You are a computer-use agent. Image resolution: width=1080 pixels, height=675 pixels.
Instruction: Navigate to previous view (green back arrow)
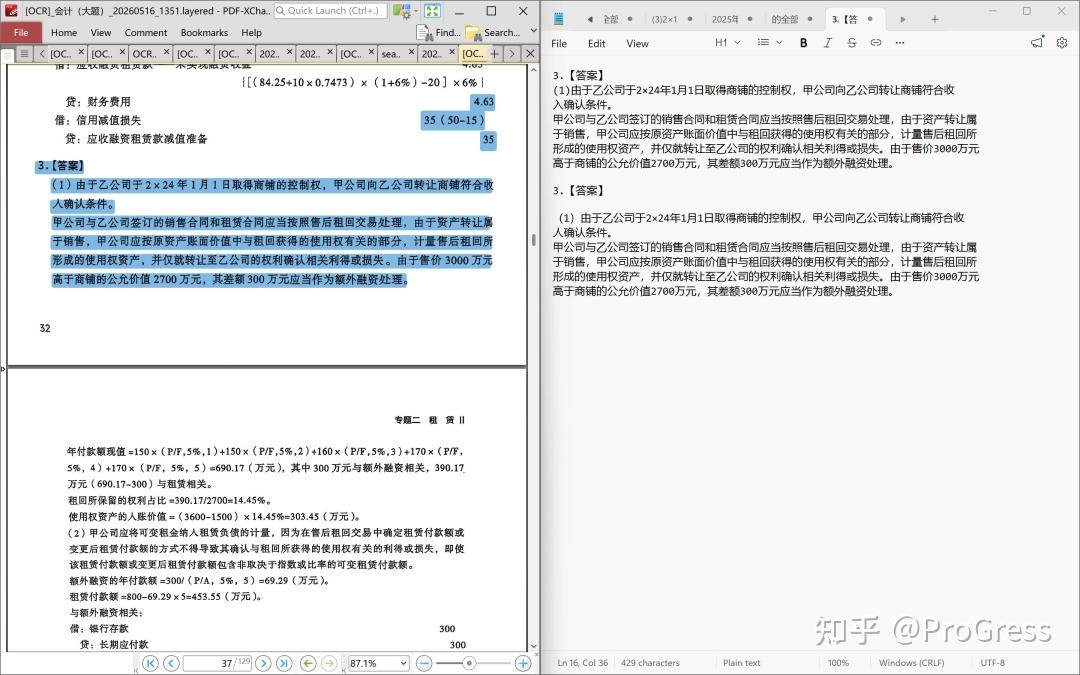(309, 663)
